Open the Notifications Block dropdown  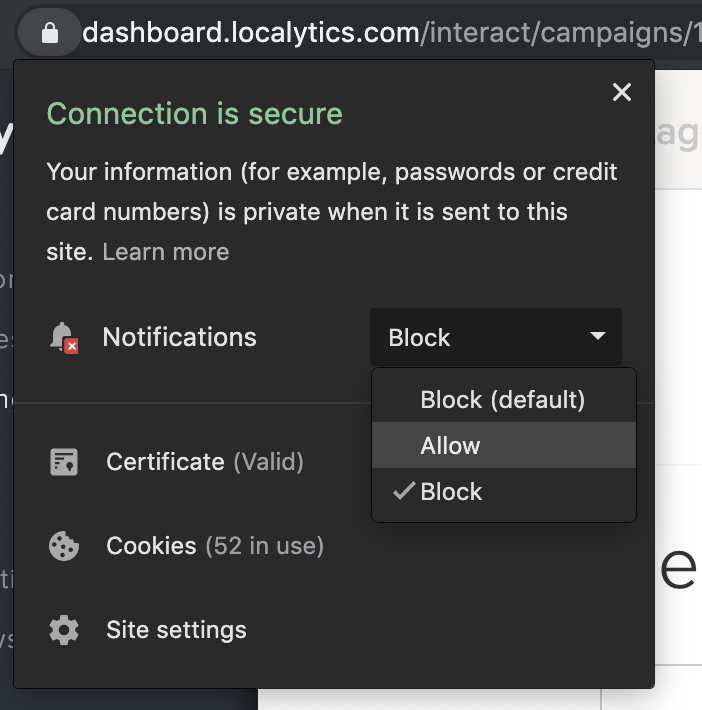pyautogui.click(x=495, y=337)
